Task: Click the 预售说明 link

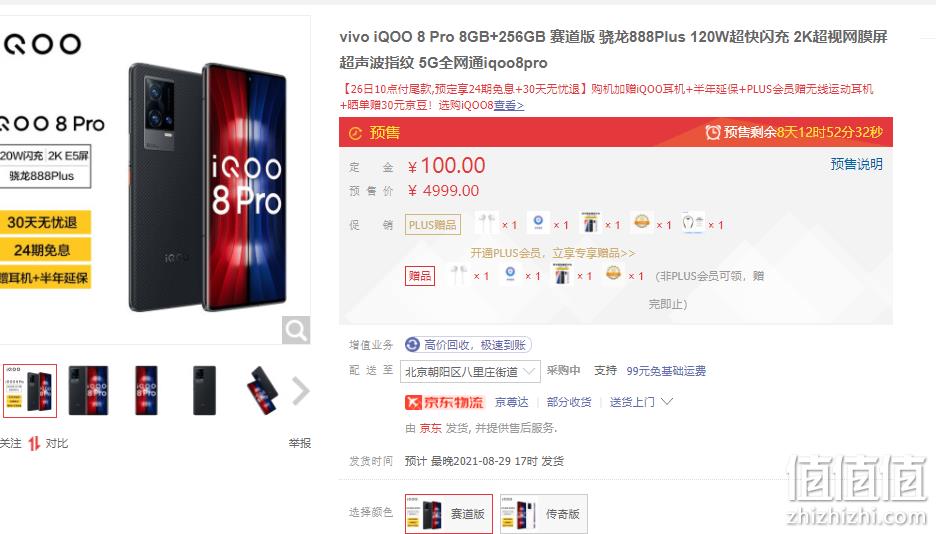Action: (856, 164)
